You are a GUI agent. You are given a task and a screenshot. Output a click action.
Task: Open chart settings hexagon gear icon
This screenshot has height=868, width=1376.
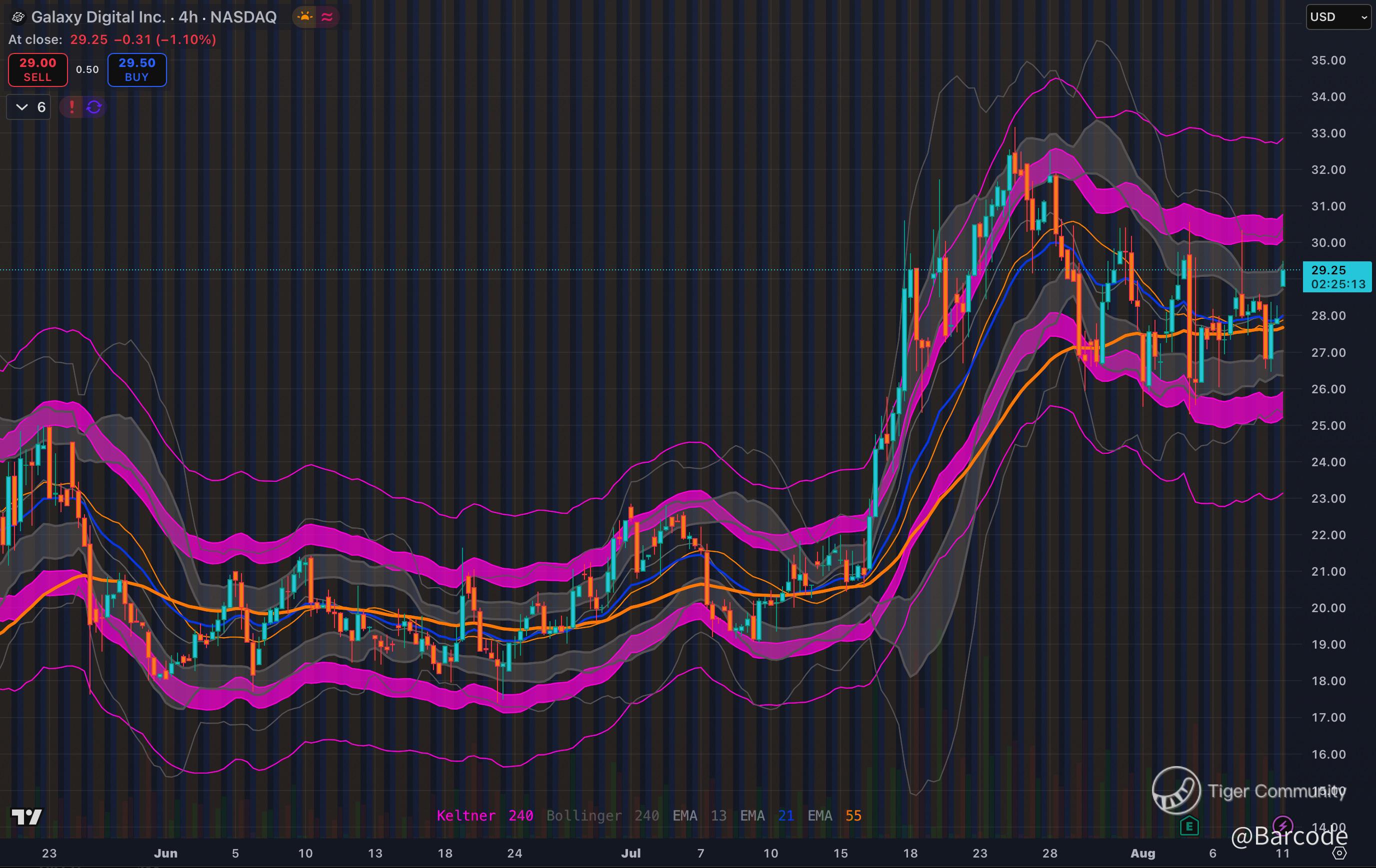(1339, 853)
